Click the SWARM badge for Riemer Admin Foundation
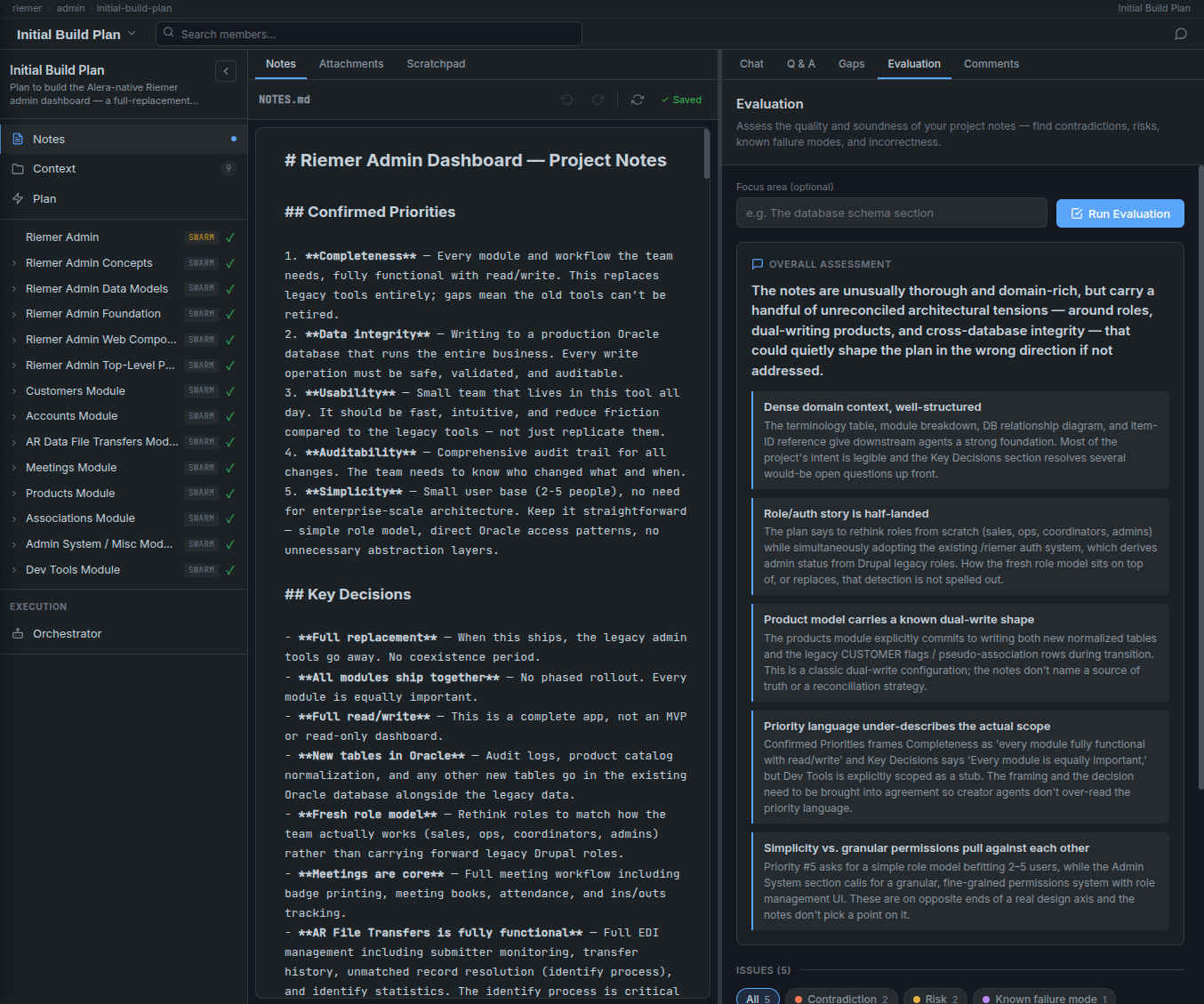Viewport: 1204px width, 1004px height. pos(202,314)
